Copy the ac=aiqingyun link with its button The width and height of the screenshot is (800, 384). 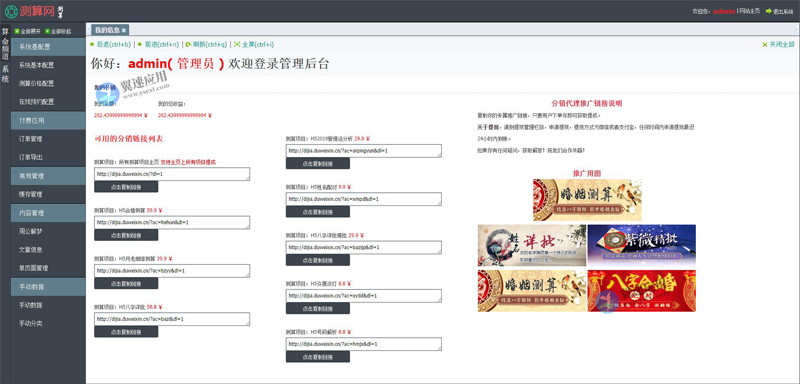point(318,163)
